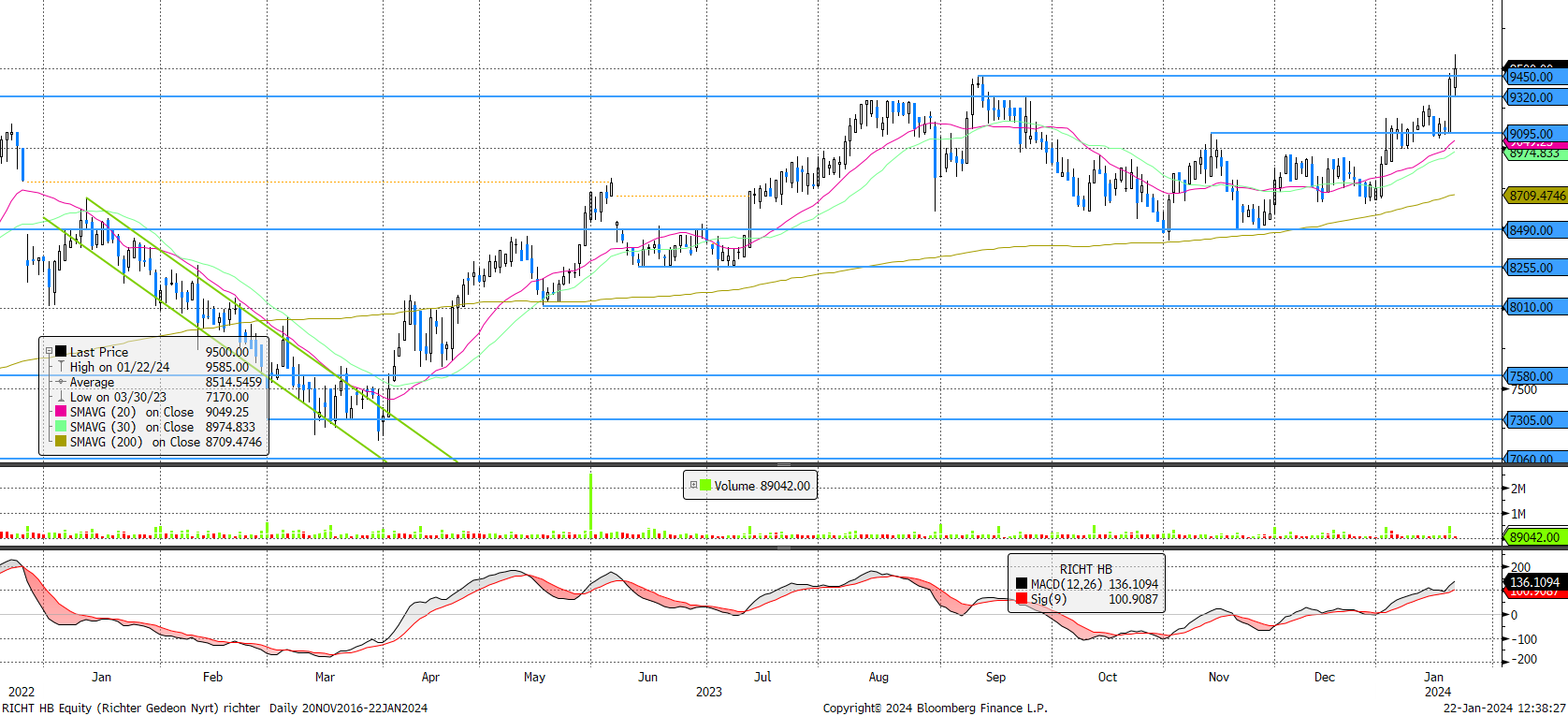Select the 'Low on 03/30/23' legend row
Screen dimensions: 1568x716
tap(153, 397)
